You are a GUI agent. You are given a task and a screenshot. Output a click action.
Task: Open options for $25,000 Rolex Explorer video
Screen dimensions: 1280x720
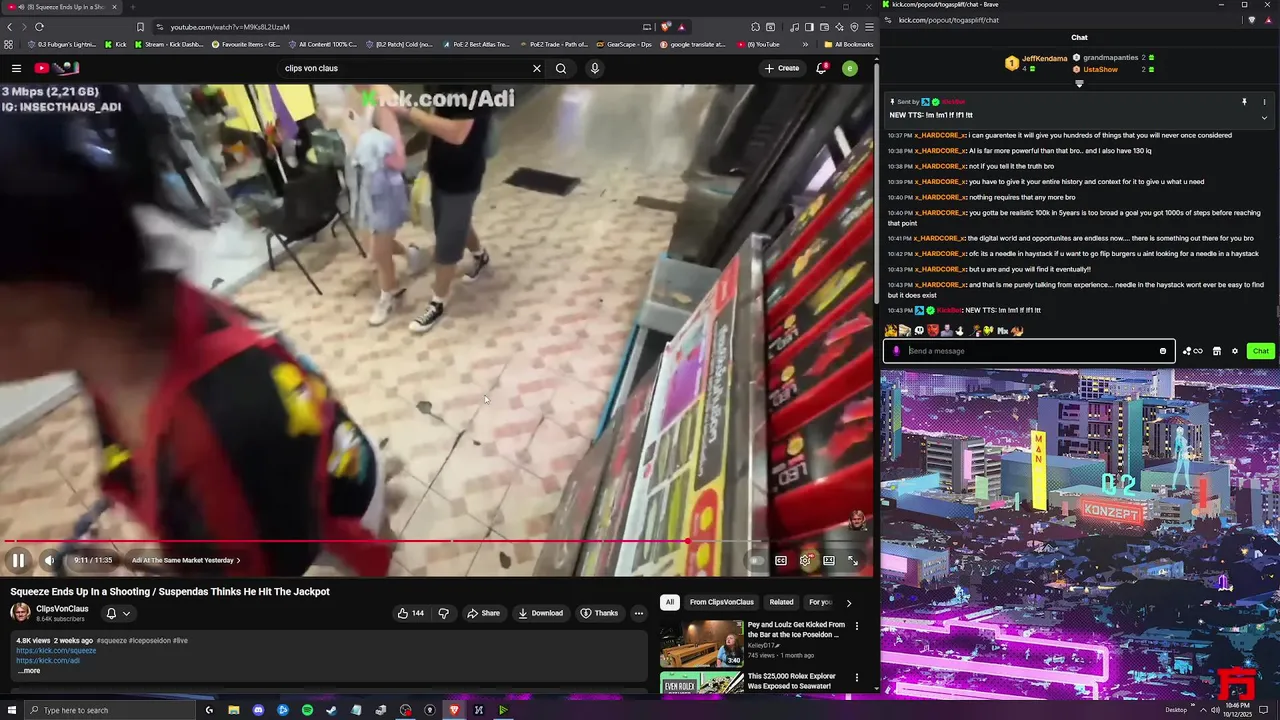pos(856,677)
